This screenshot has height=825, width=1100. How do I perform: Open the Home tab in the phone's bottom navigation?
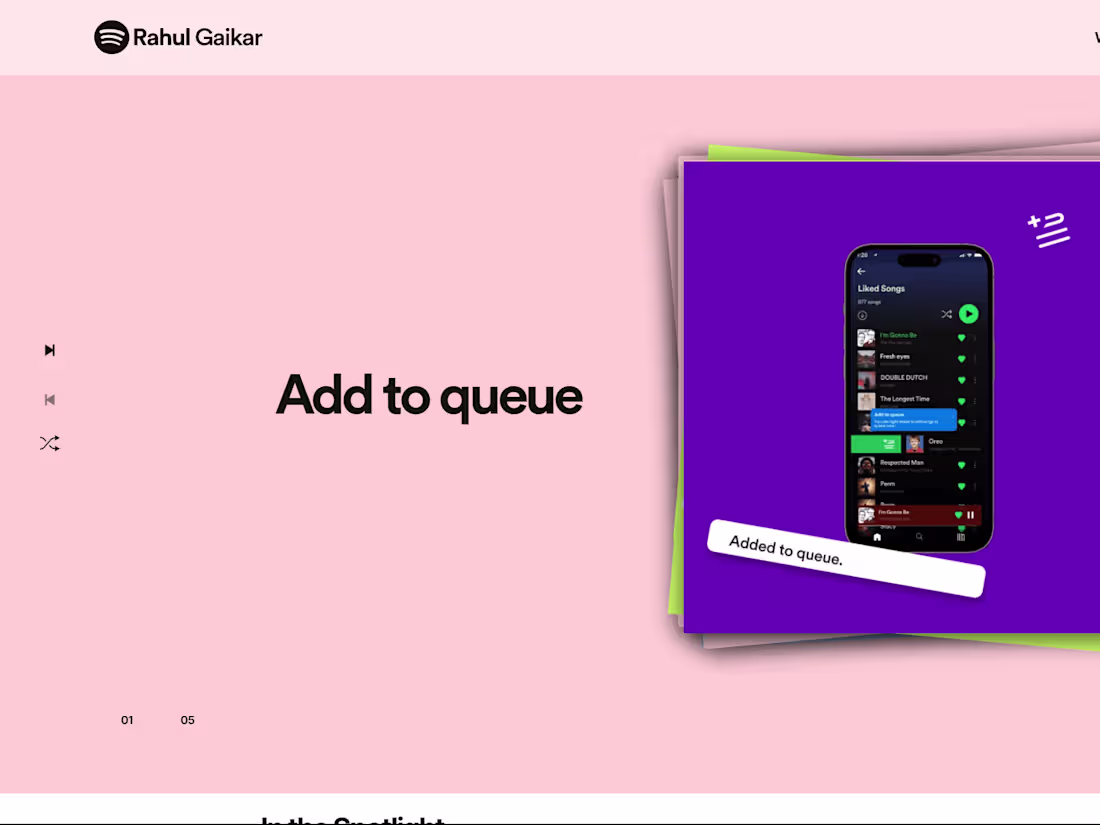click(x=877, y=536)
